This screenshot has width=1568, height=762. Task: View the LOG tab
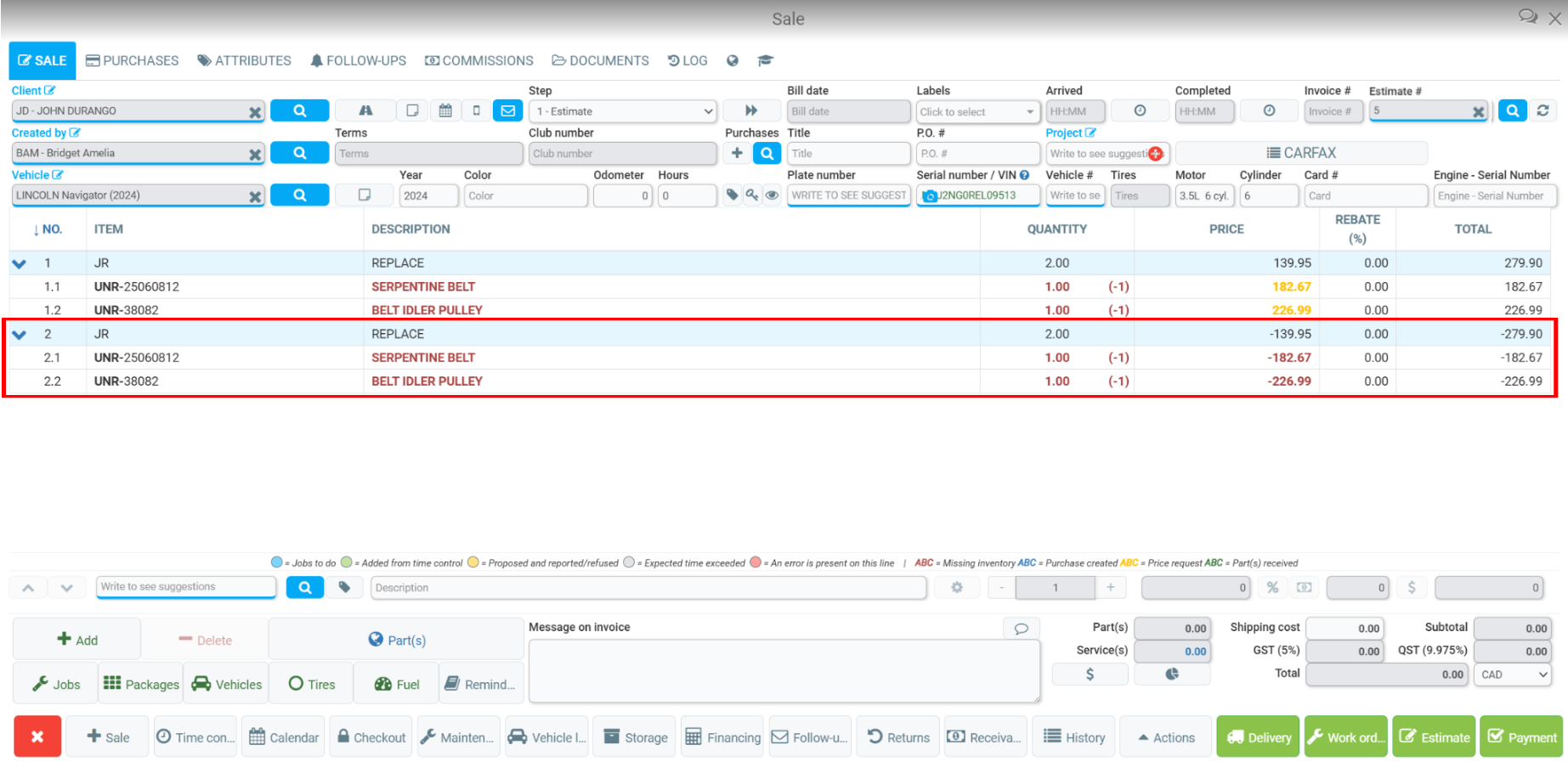pos(688,61)
